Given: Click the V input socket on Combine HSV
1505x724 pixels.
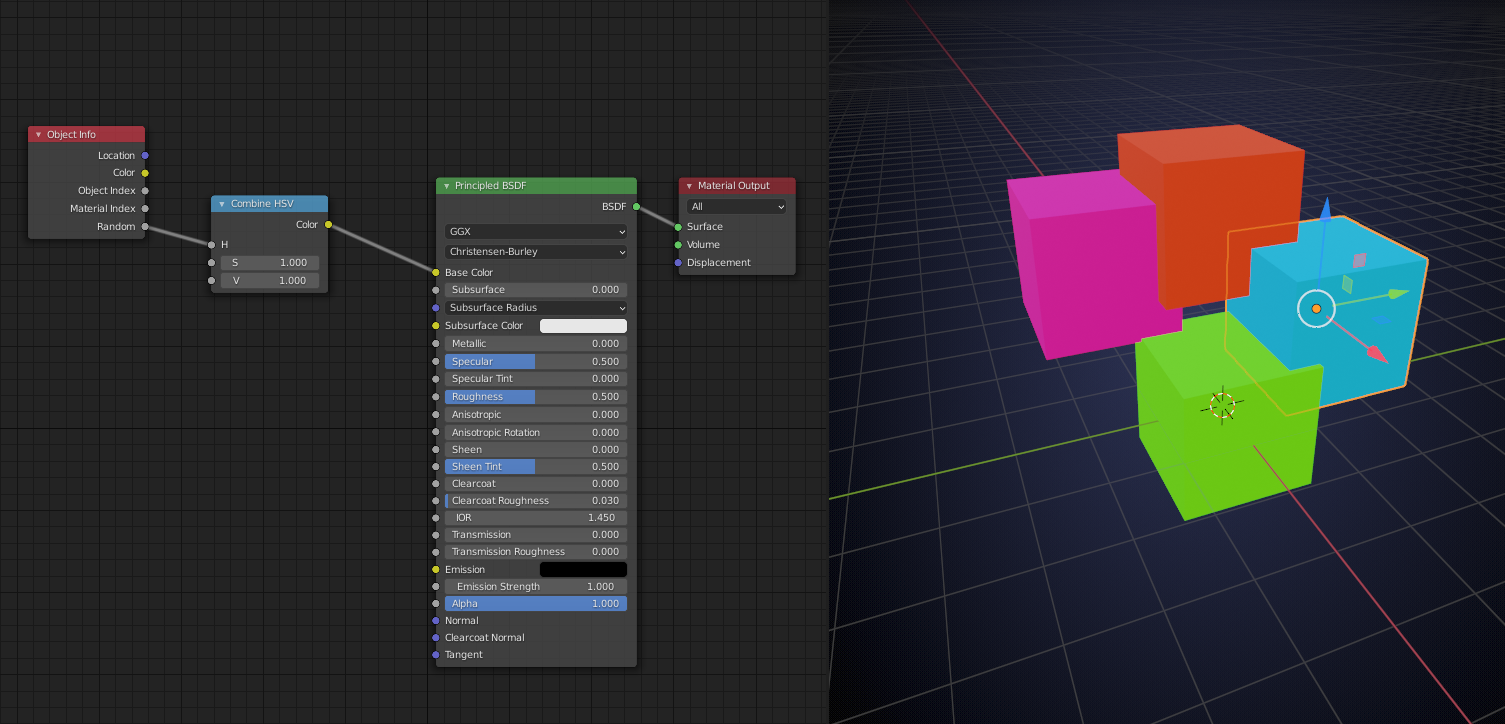Looking at the screenshot, I should coord(211,281).
